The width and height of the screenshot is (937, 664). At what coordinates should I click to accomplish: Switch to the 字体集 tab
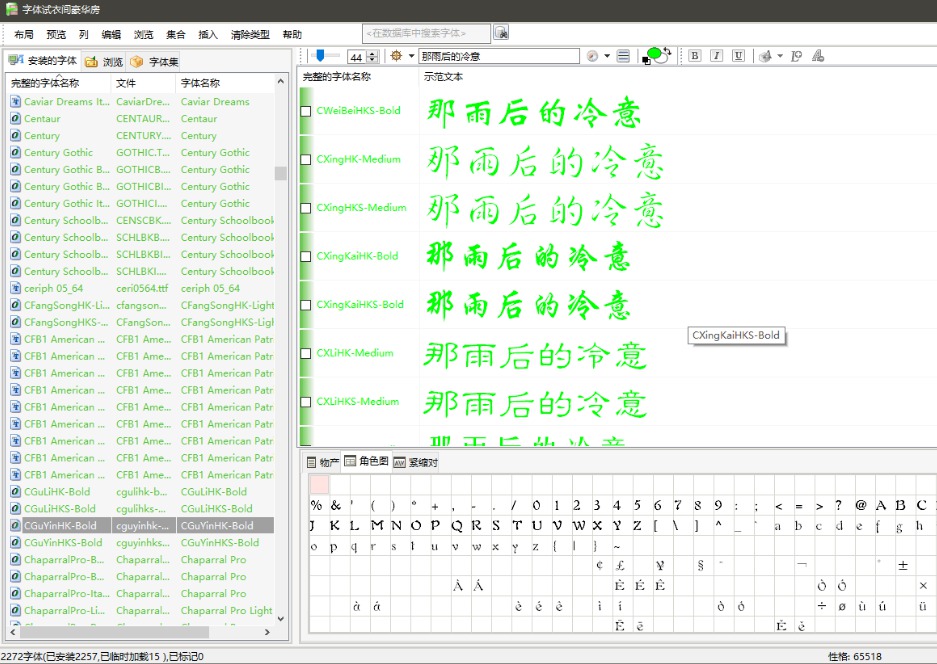(x=154, y=62)
